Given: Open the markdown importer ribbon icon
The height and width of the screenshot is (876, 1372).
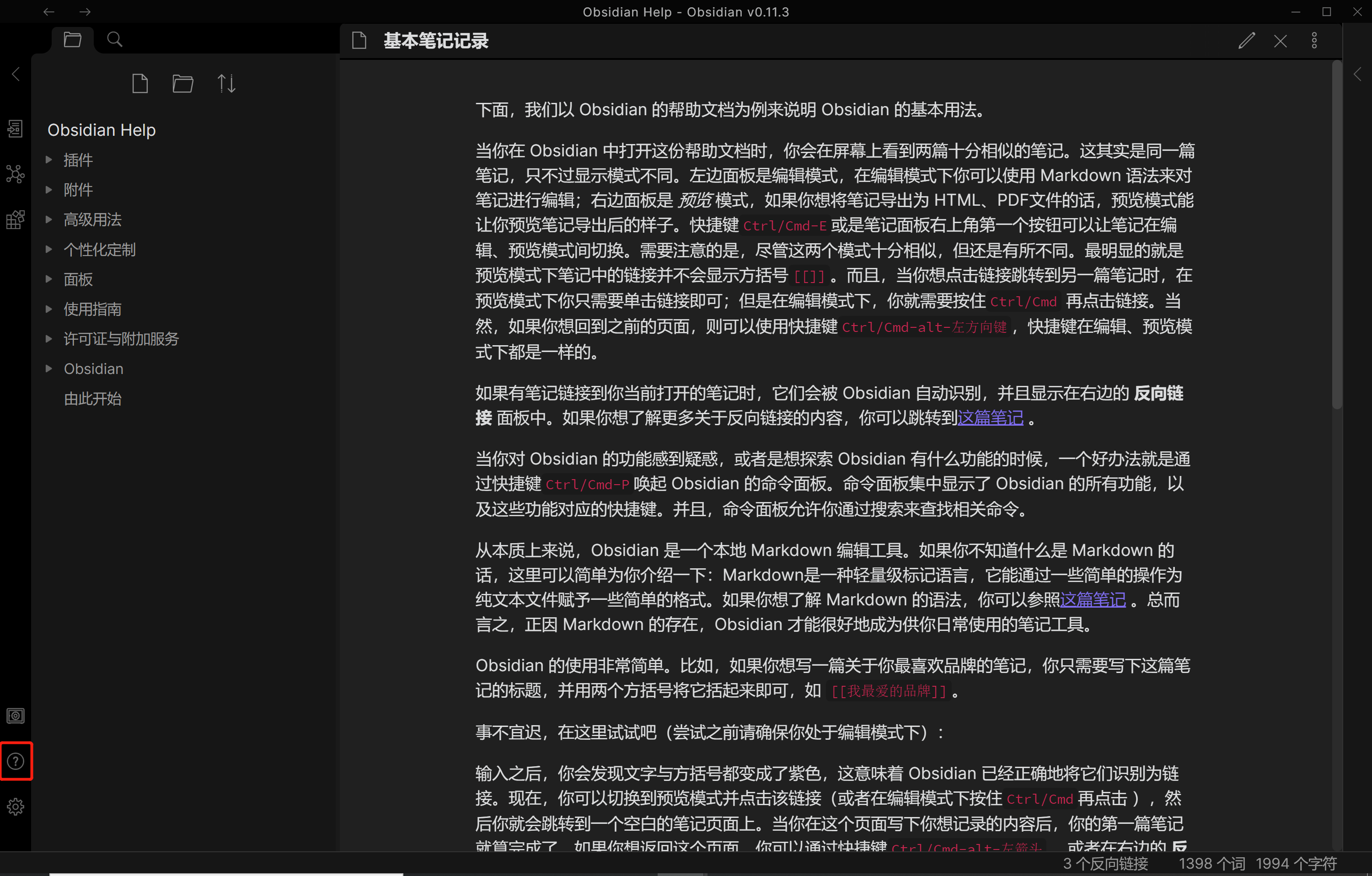Looking at the screenshot, I should 16,219.
